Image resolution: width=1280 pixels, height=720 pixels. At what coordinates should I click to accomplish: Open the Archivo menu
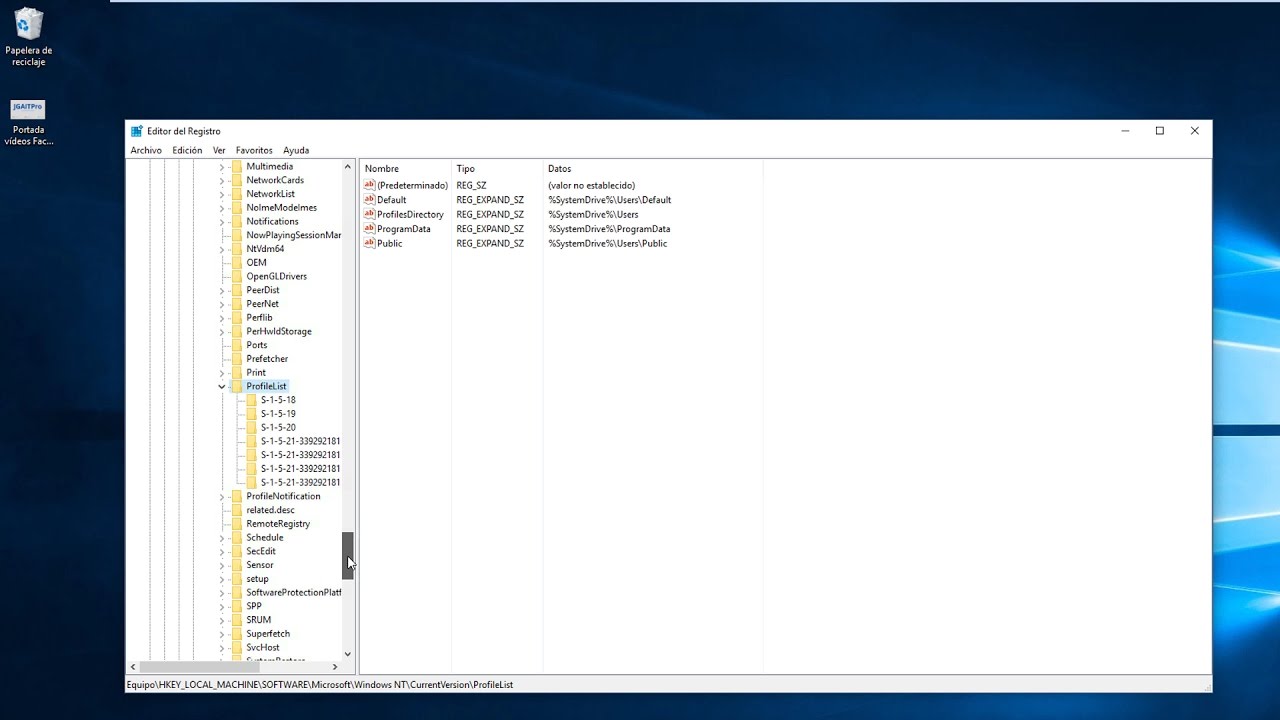point(146,150)
